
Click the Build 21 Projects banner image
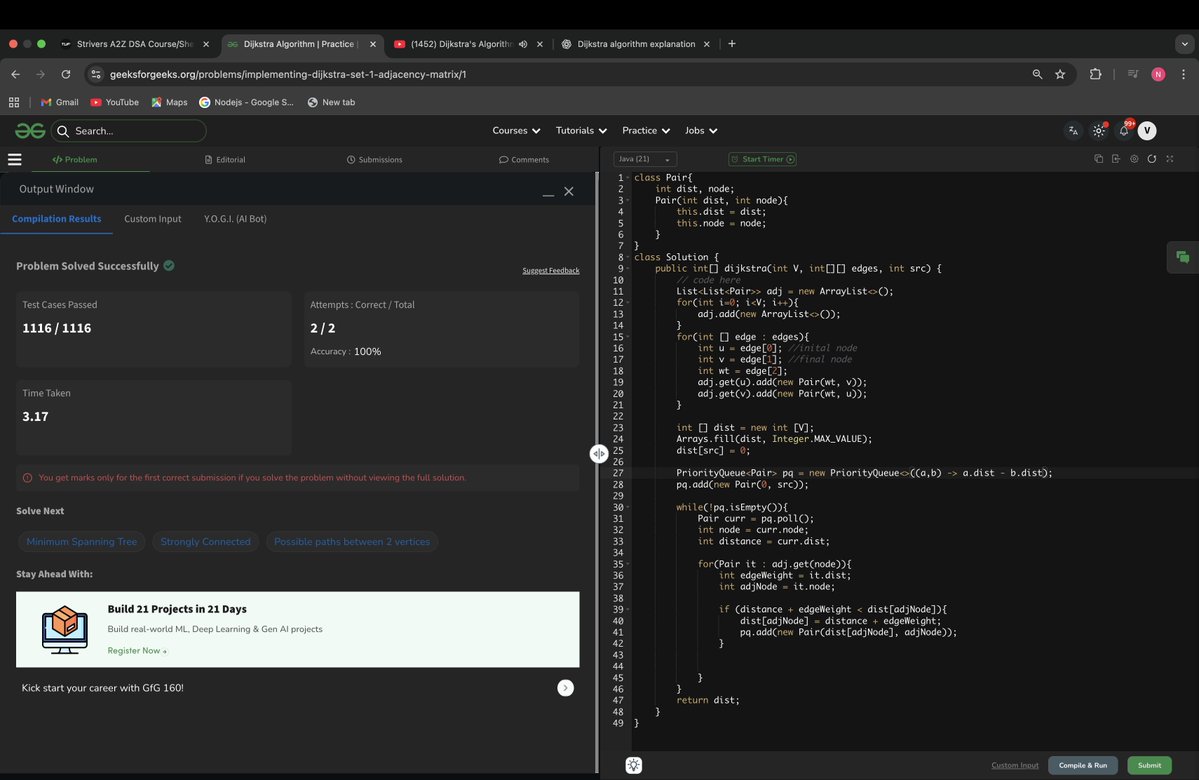(x=64, y=629)
